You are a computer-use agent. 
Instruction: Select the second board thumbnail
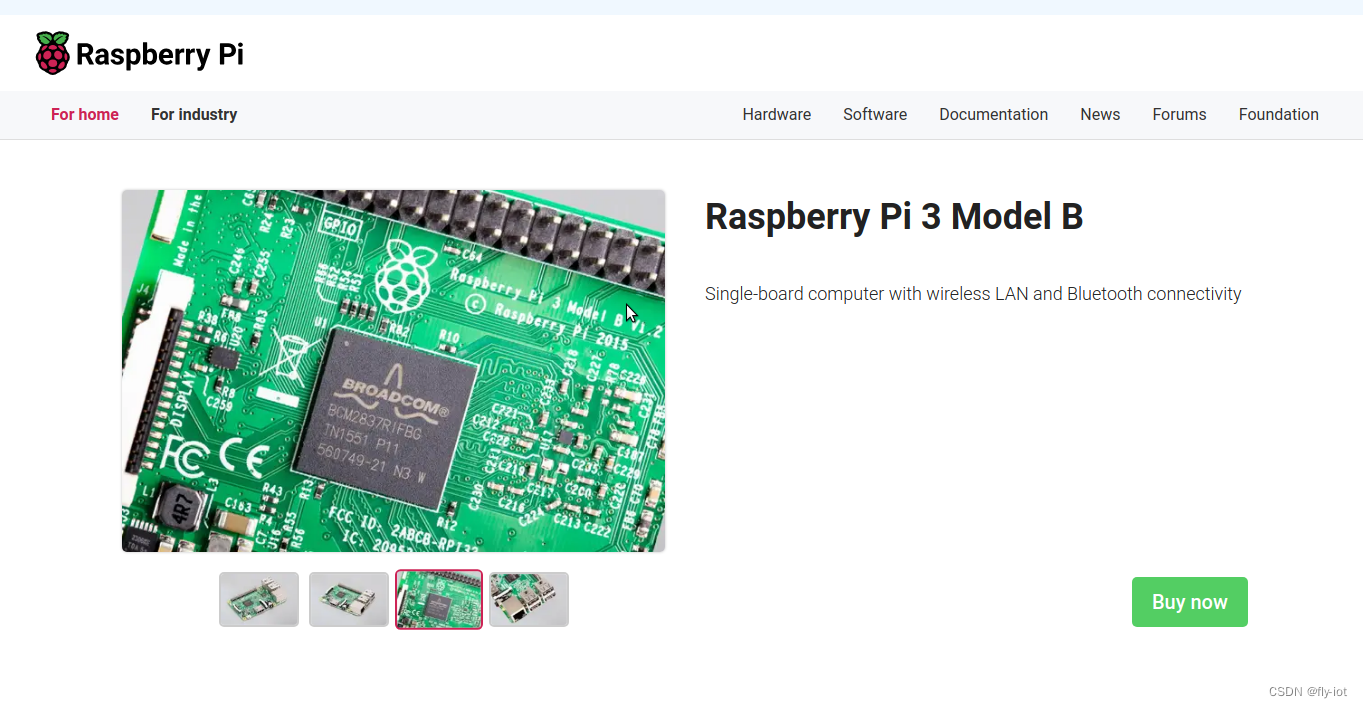pos(349,599)
